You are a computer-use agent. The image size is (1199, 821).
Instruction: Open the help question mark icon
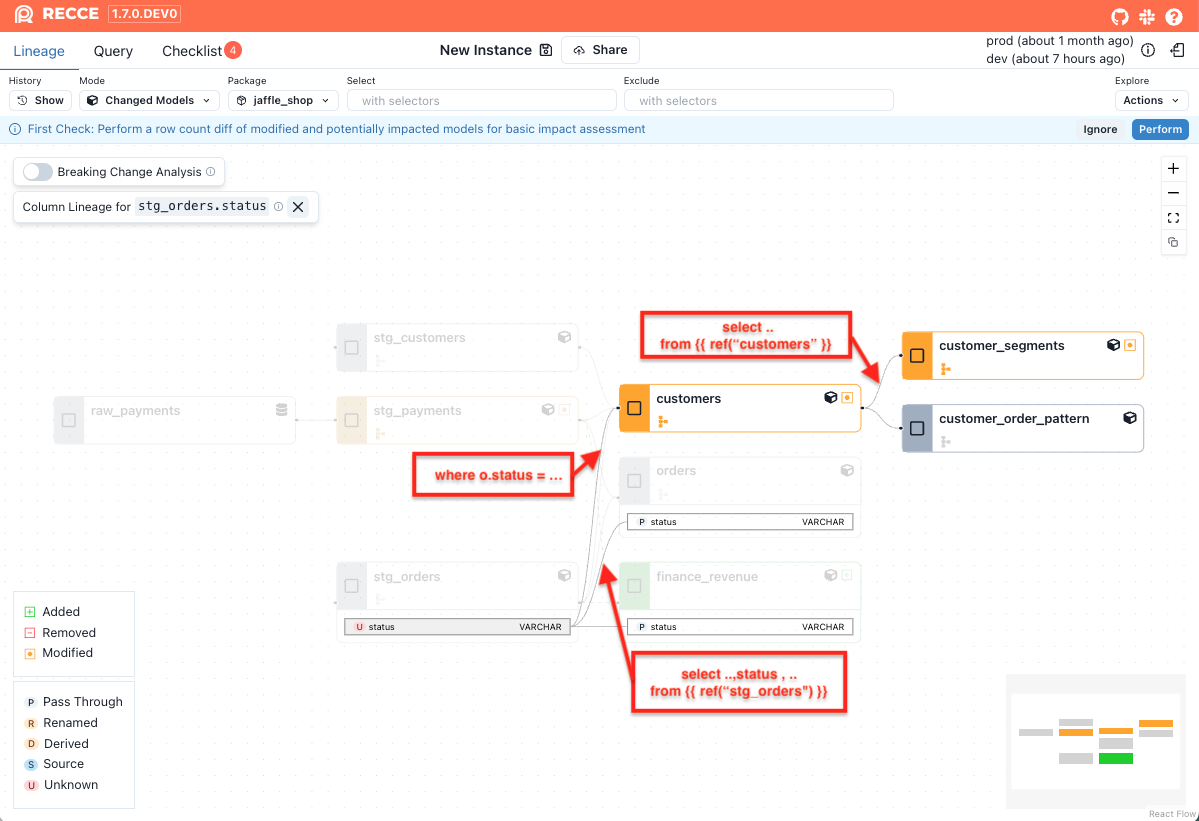(1175, 16)
